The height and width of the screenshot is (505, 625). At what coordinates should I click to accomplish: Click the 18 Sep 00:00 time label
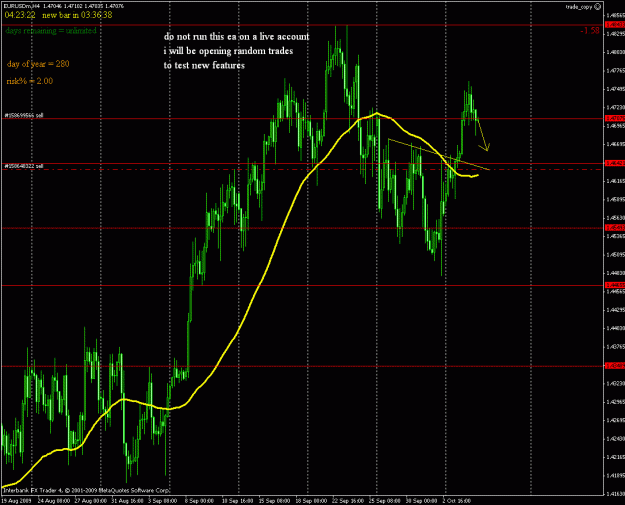click(x=311, y=501)
